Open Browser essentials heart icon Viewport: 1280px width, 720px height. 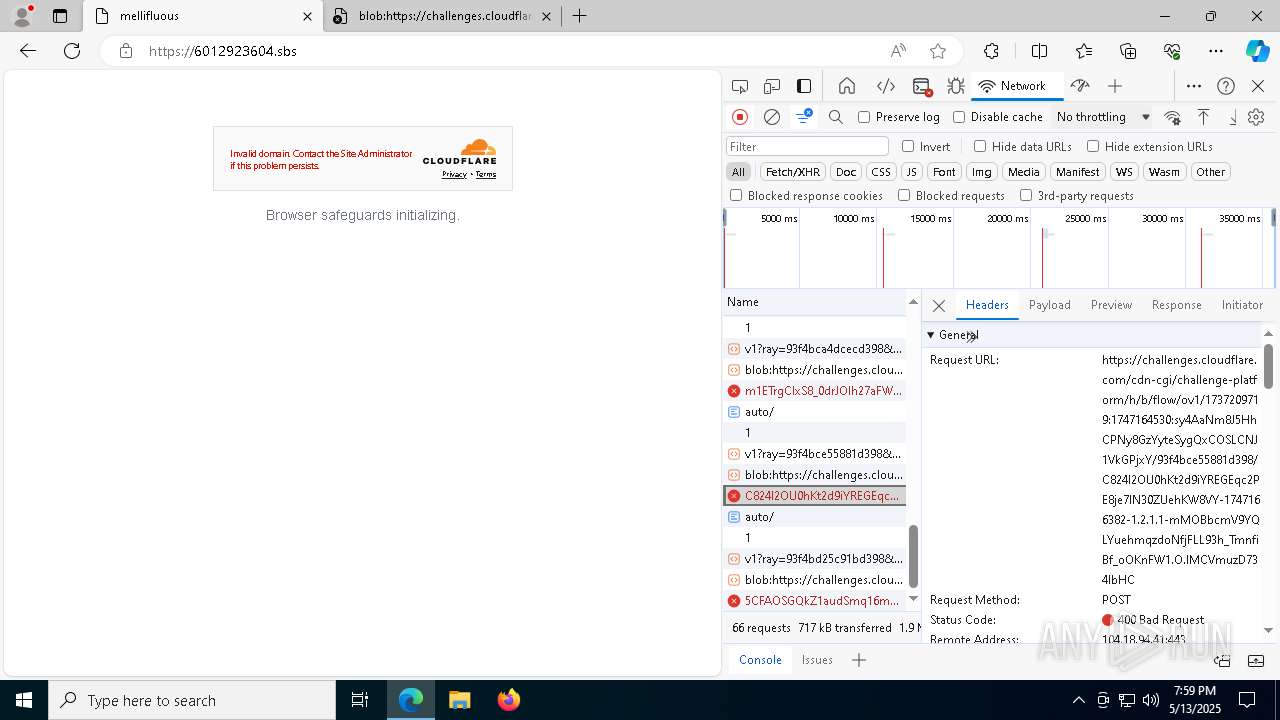1172,51
